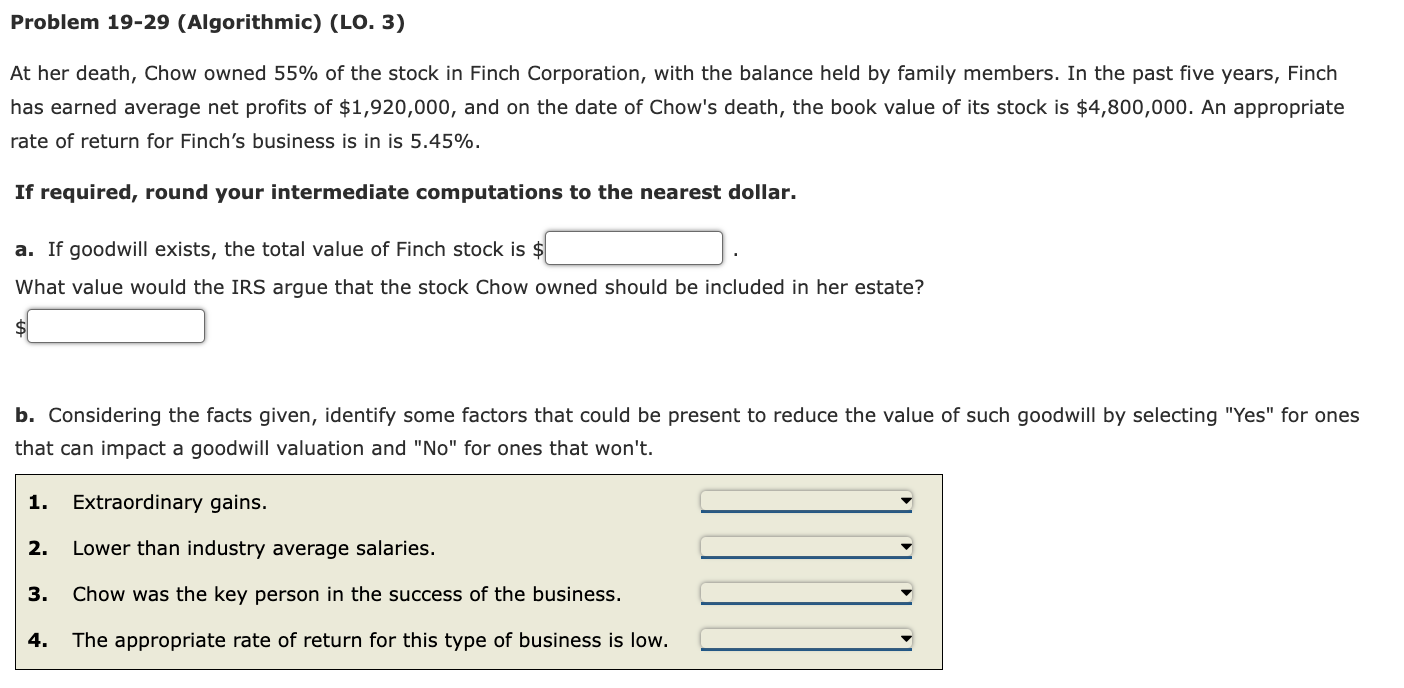1404x688 pixels.
Task: Select Yes in the Extraordinary gains dropdown
Action: coord(806,498)
